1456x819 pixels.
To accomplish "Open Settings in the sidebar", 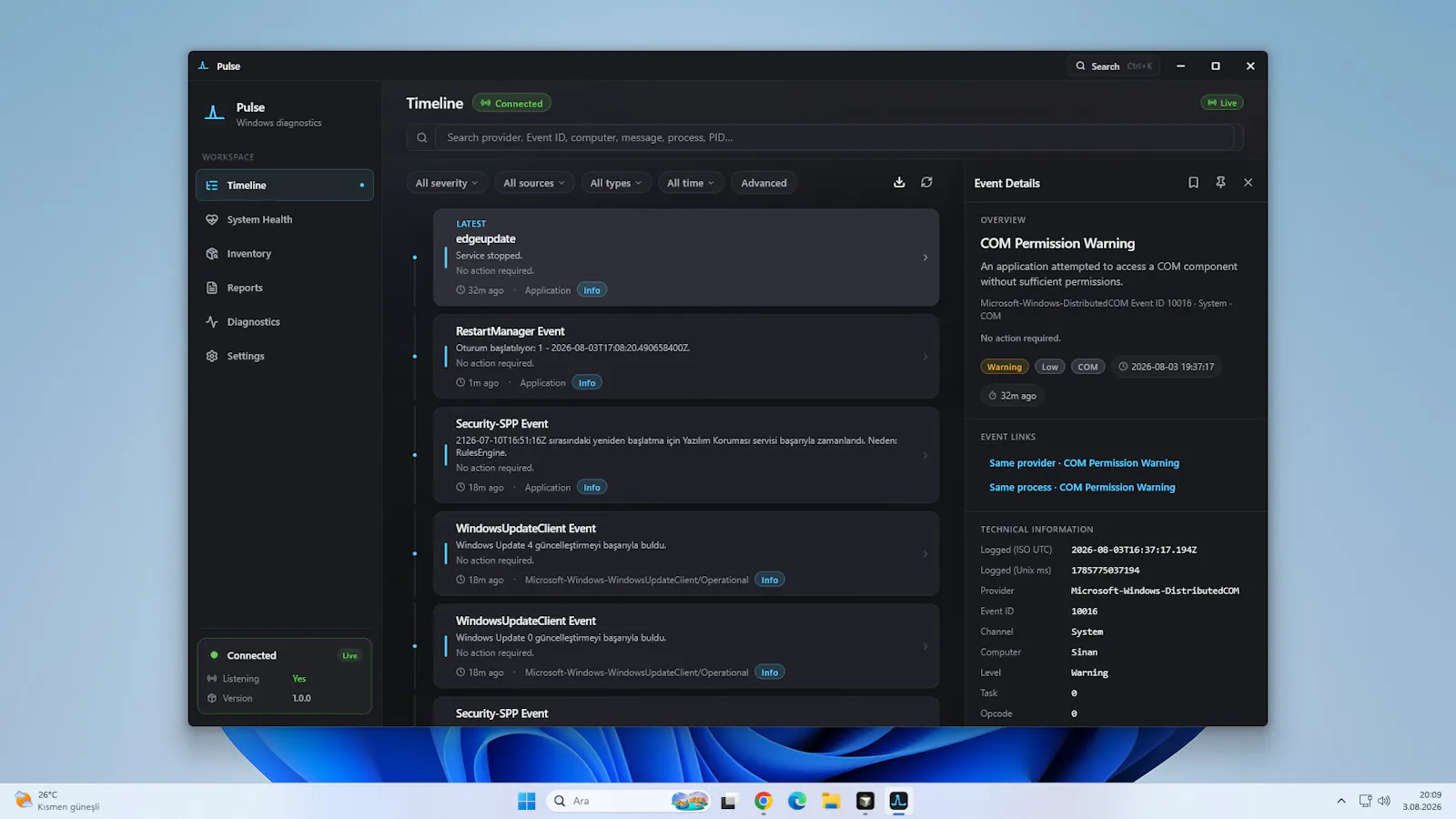I will pyautogui.click(x=285, y=356).
